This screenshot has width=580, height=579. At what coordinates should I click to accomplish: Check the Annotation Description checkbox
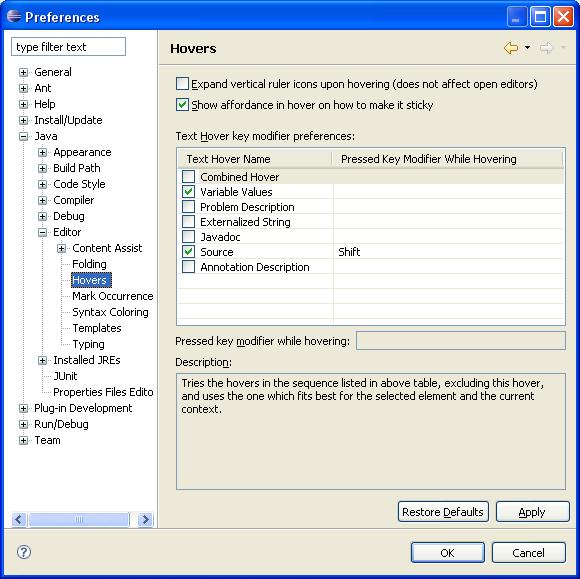(x=188, y=267)
